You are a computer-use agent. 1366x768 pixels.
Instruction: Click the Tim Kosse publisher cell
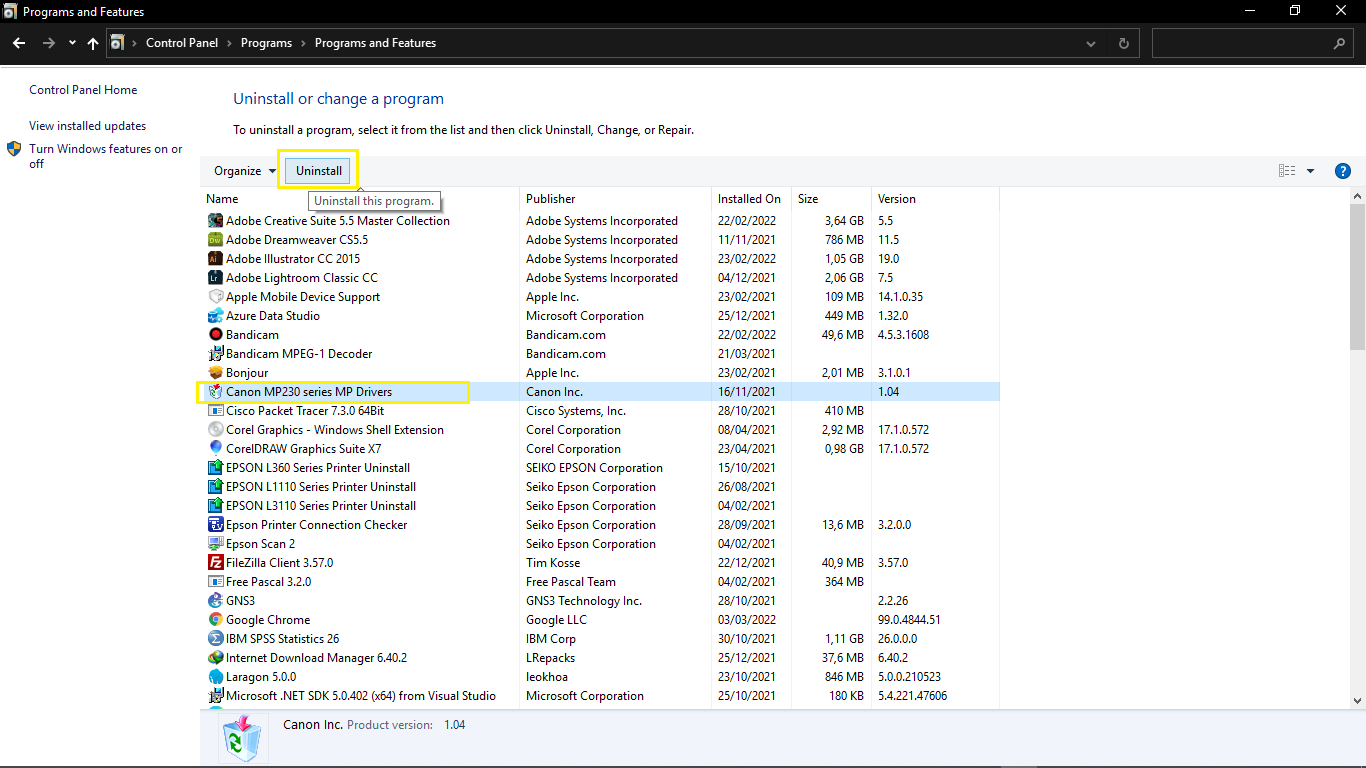click(x=553, y=563)
